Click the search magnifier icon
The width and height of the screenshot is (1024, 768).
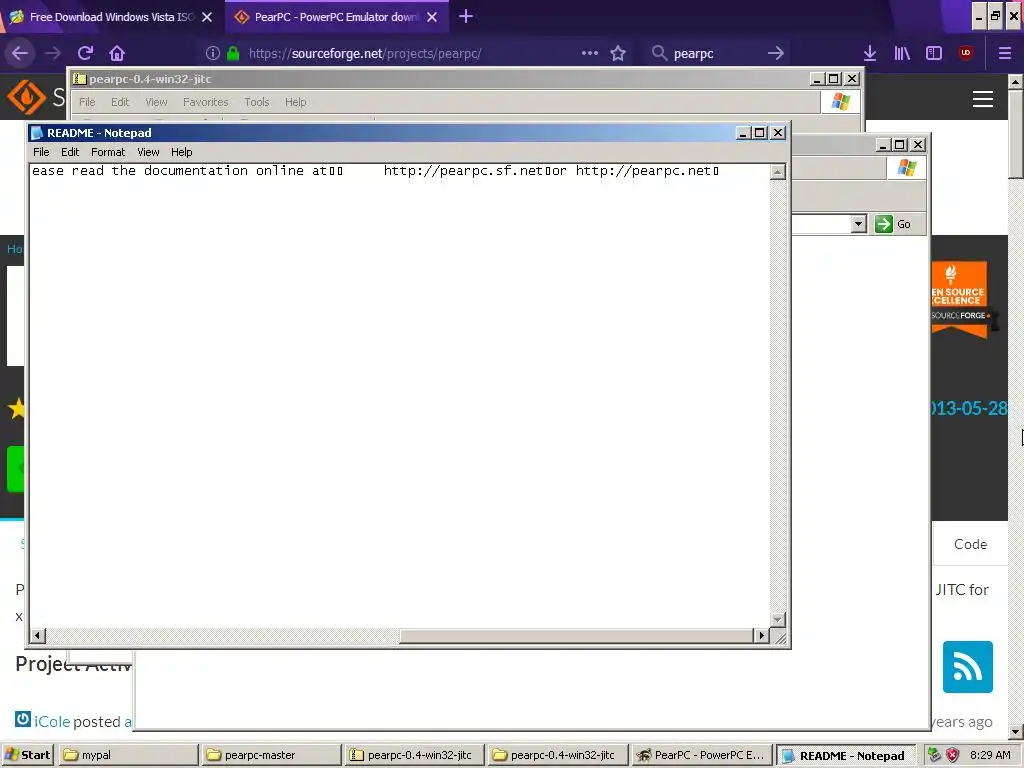point(660,53)
